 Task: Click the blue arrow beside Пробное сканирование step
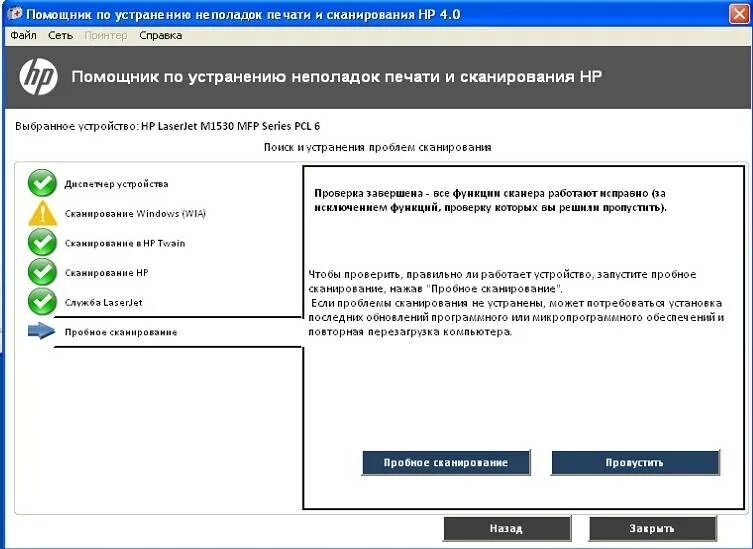(x=42, y=331)
